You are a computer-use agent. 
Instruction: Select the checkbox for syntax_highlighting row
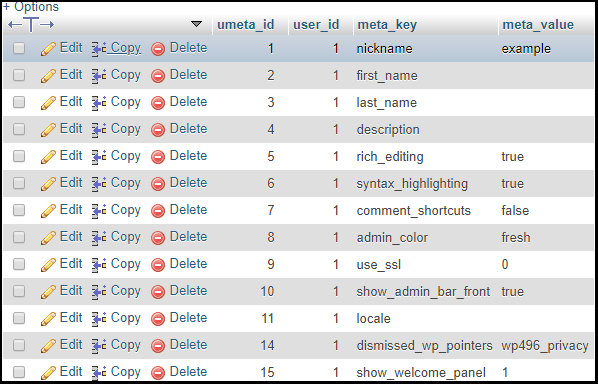point(19,183)
